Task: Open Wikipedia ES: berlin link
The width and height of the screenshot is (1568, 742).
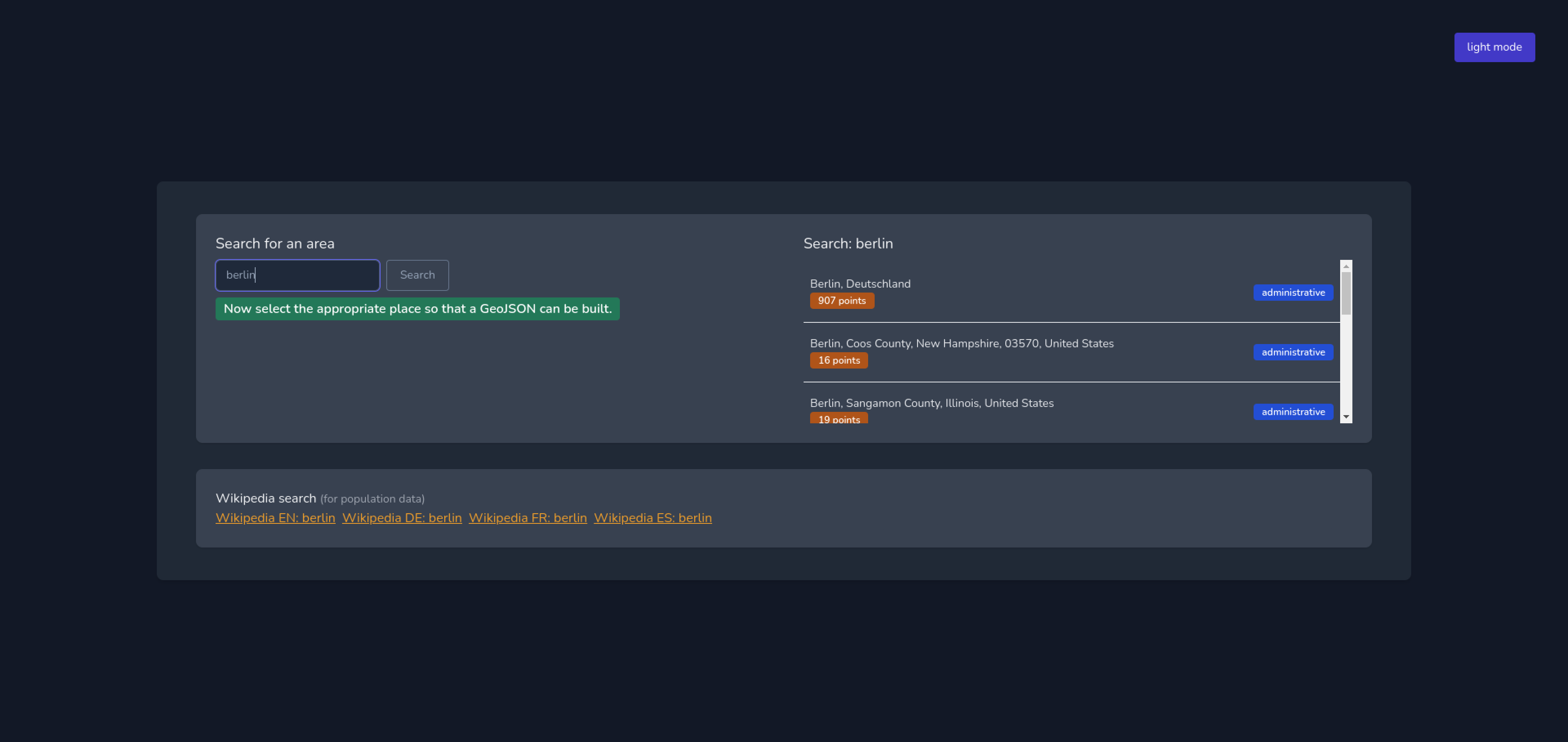Action: (653, 519)
